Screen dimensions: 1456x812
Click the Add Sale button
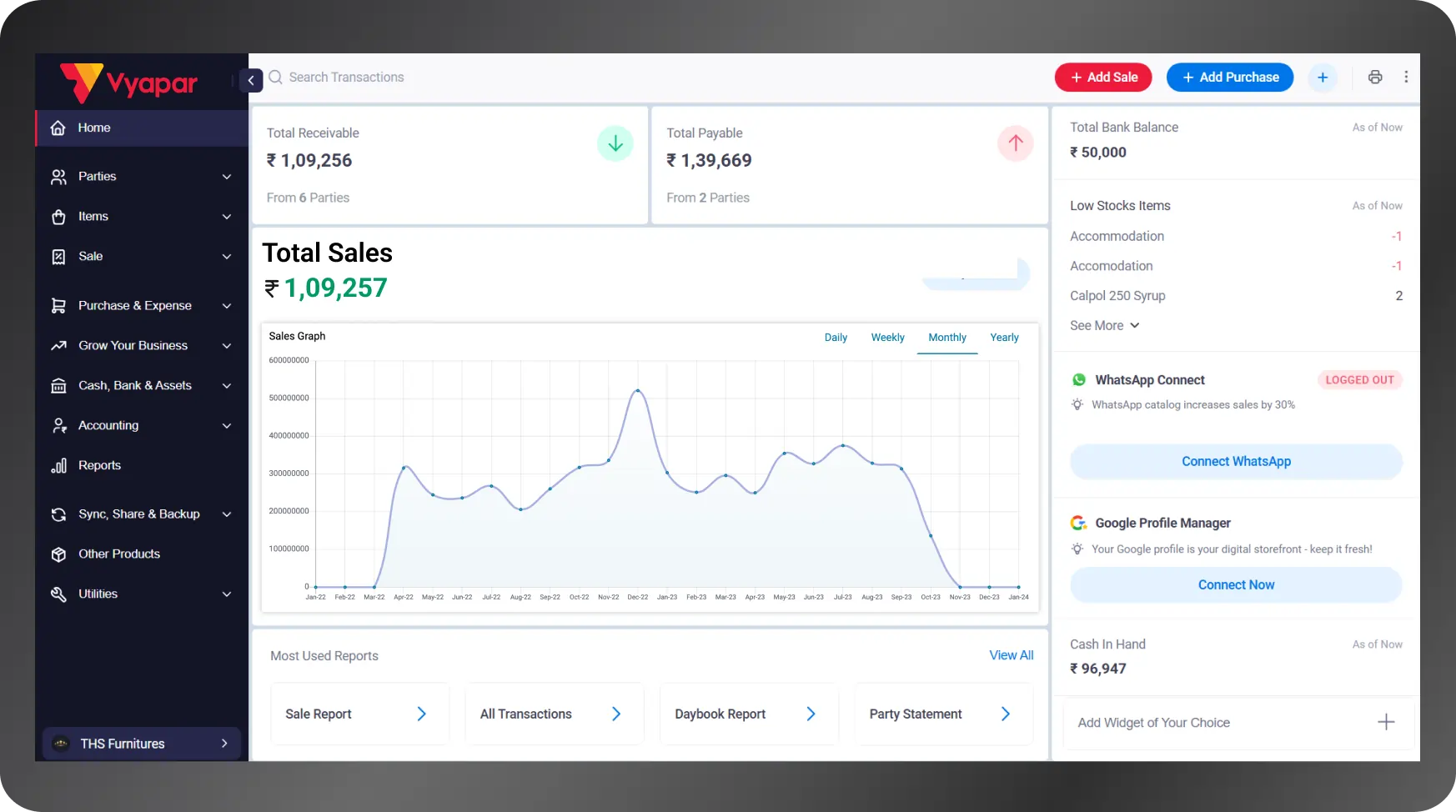click(x=1102, y=77)
